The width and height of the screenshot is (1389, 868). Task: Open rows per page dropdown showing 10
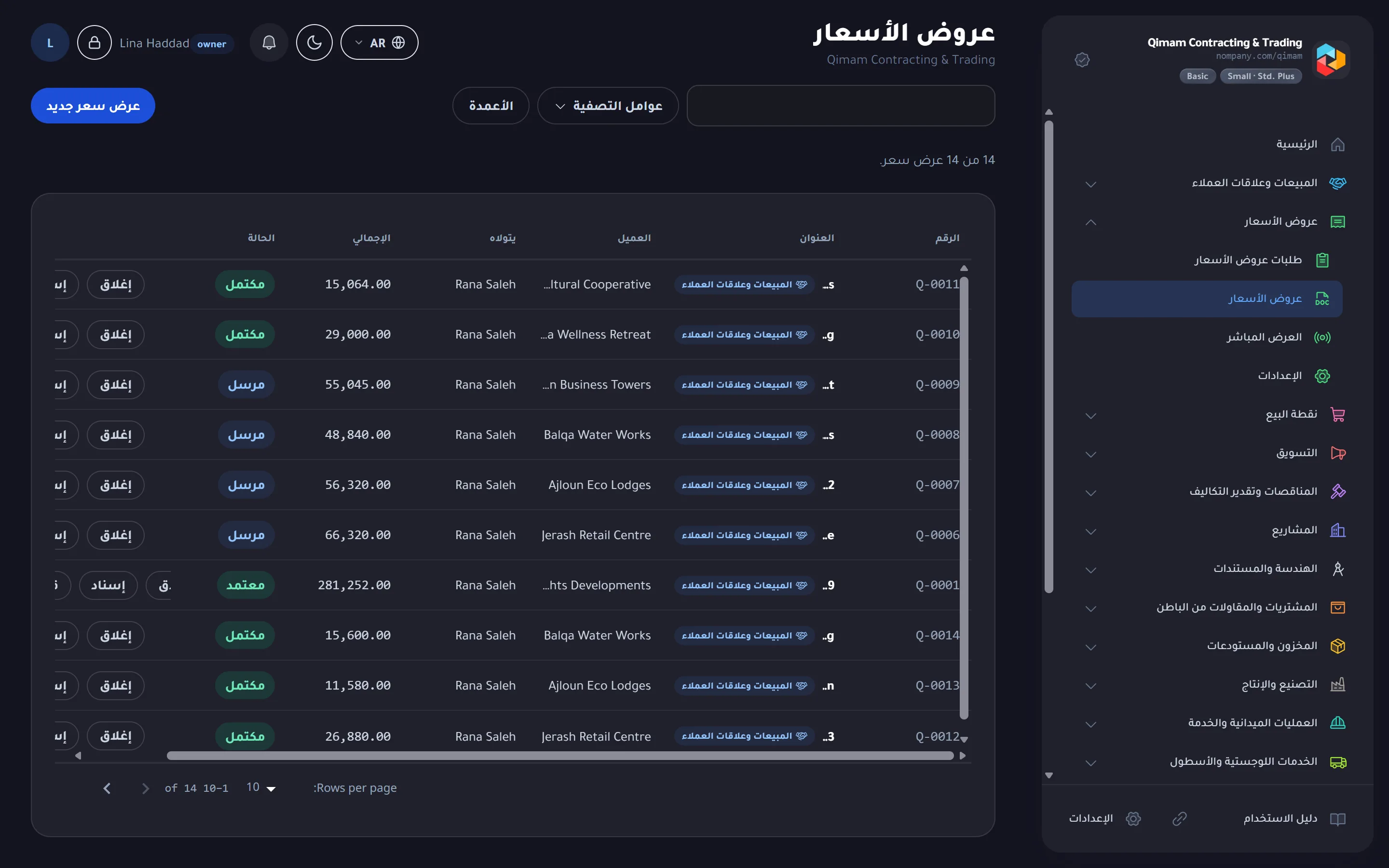coord(261,787)
